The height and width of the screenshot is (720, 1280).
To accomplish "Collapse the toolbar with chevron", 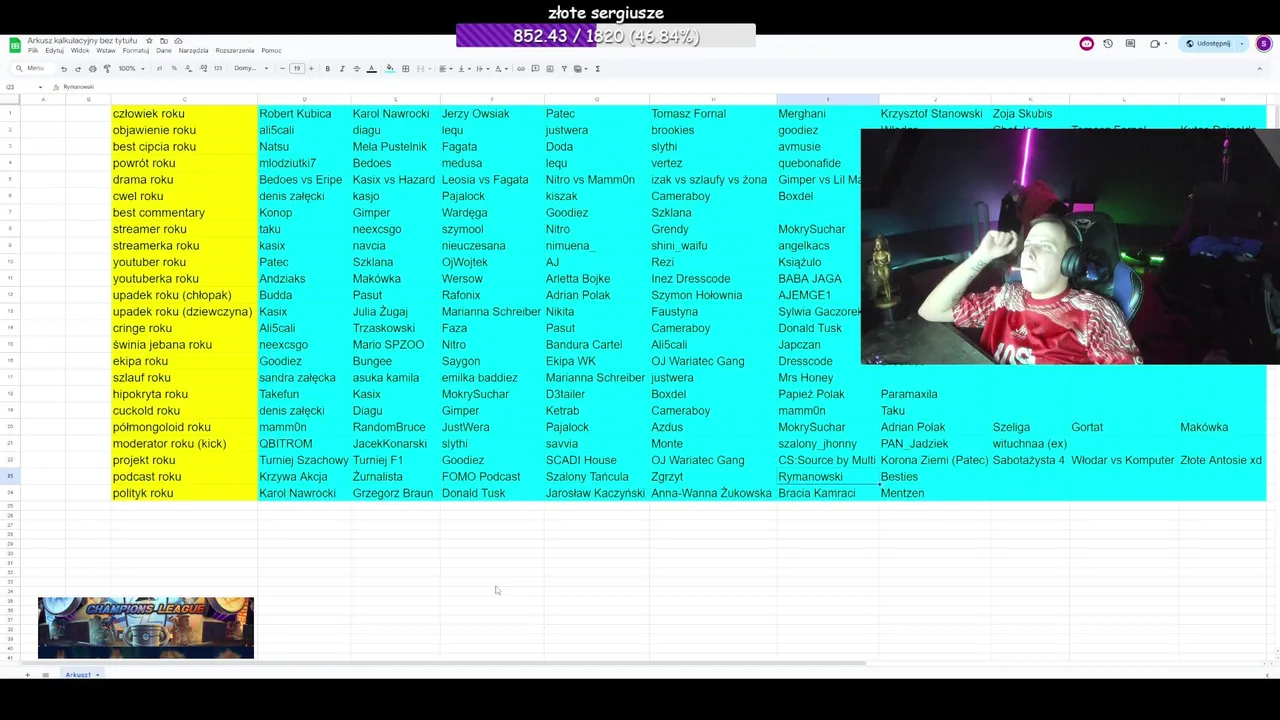I will (x=1259, y=69).
